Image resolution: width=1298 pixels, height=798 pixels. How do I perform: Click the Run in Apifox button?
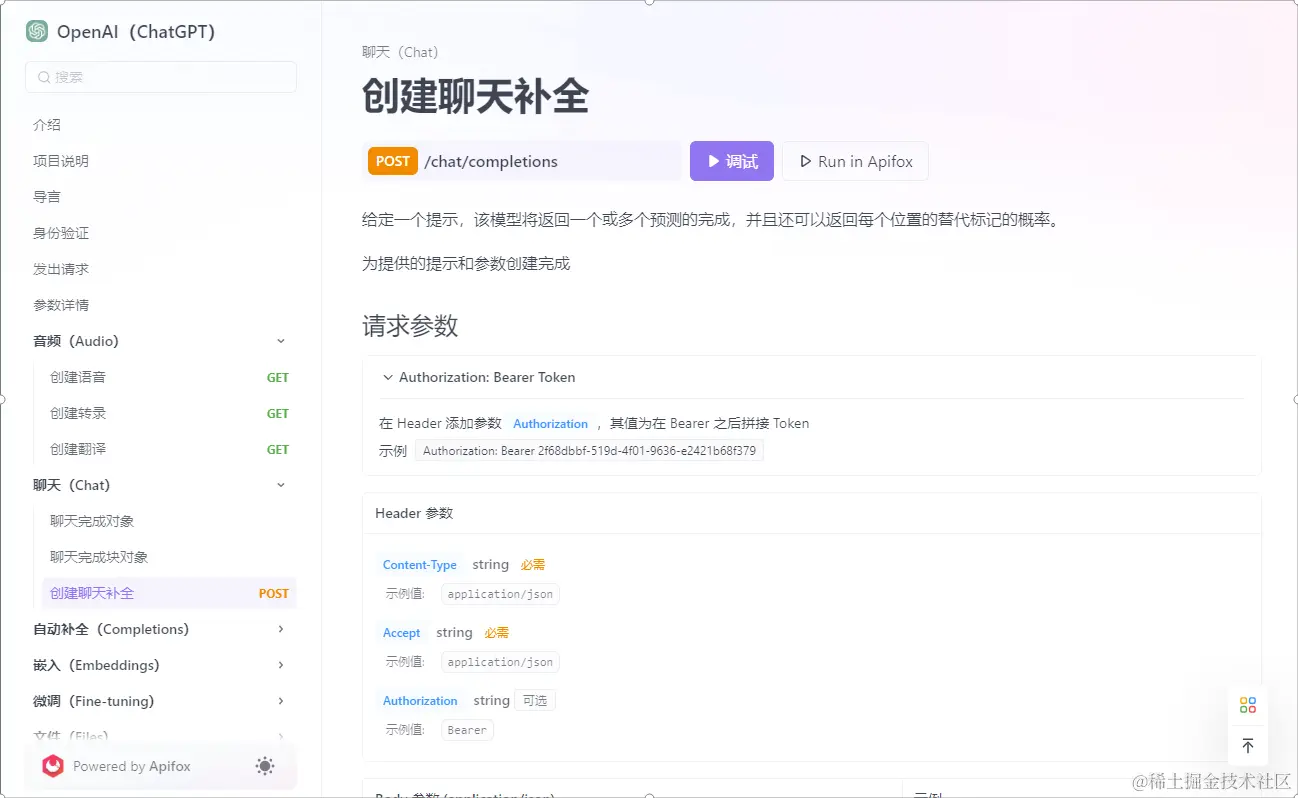click(855, 161)
